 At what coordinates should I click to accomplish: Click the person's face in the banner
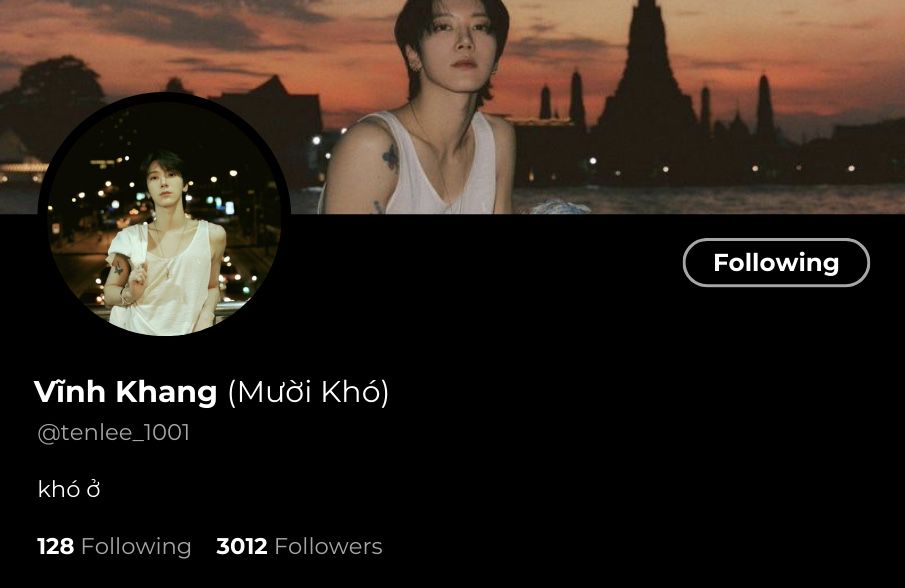(457, 43)
